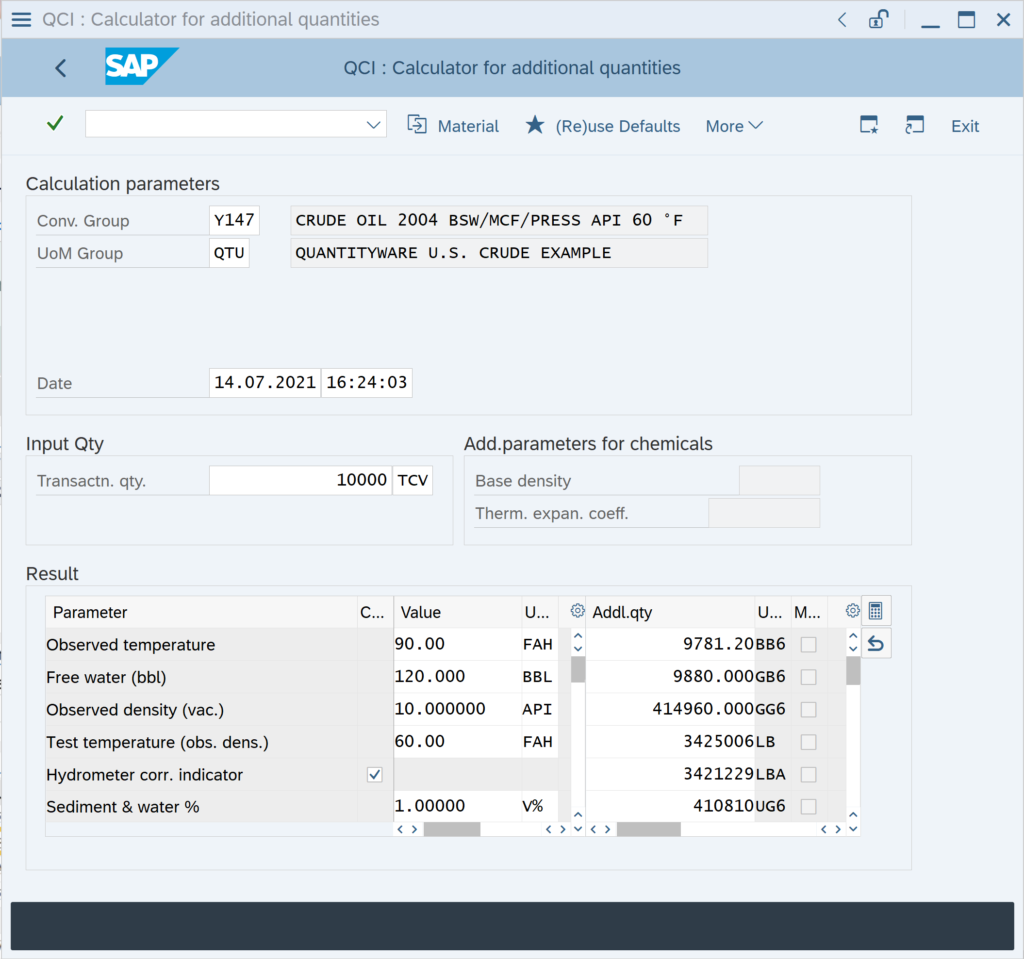Image resolution: width=1024 pixels, height=959 pixels.
Task: Click Test temperature value 60.00
Action: click(457, 742)
